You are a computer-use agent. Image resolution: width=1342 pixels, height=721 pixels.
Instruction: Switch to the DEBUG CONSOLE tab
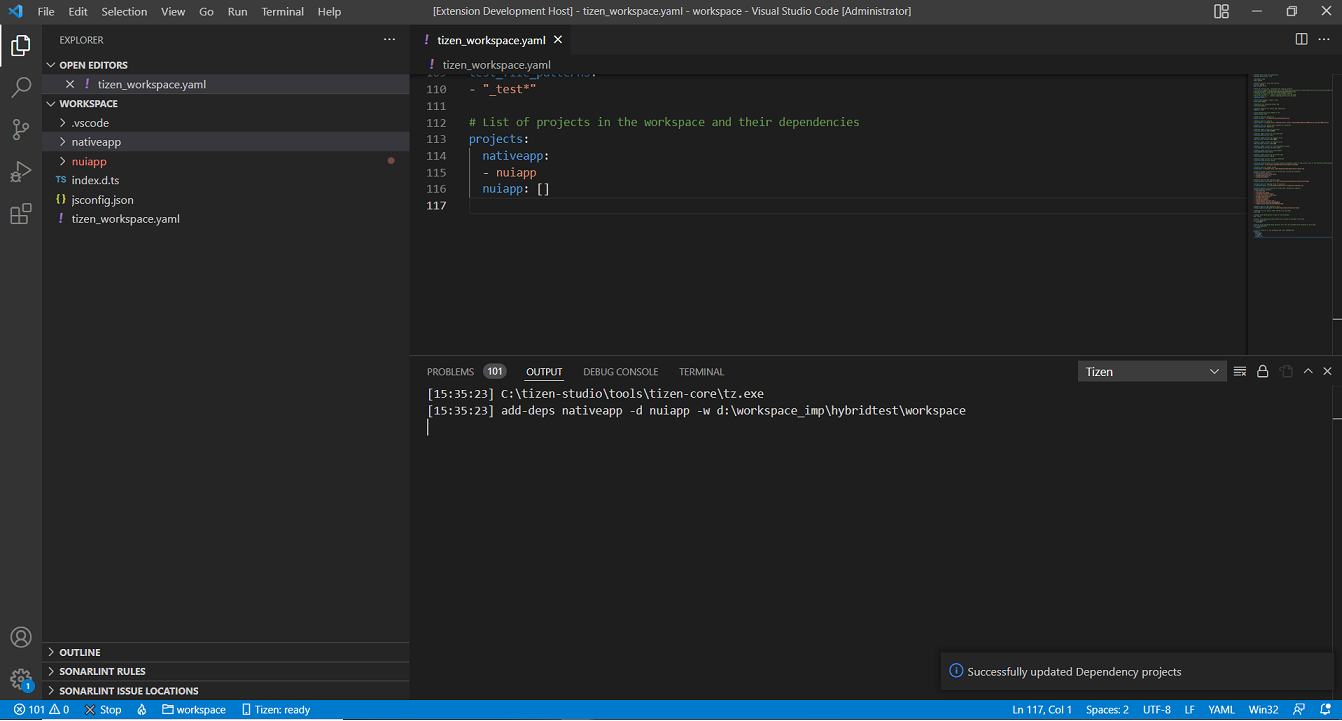click(x=620, y=371)
